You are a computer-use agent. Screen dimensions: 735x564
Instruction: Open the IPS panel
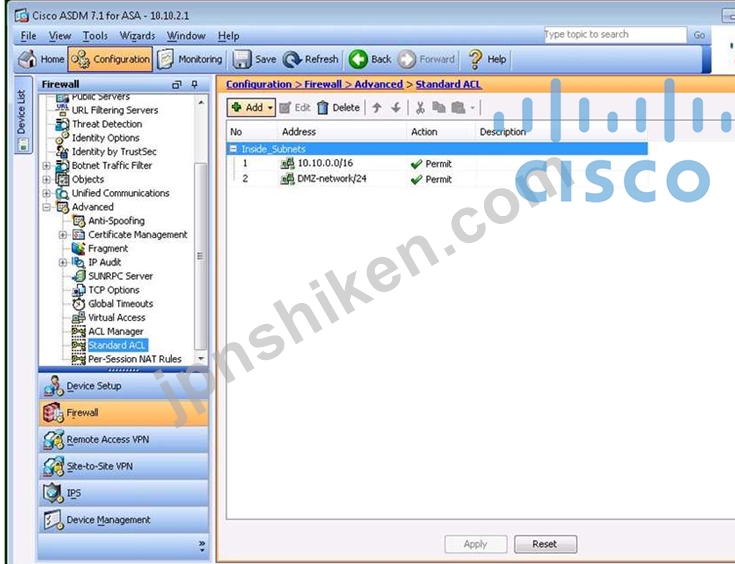[123, 493]
